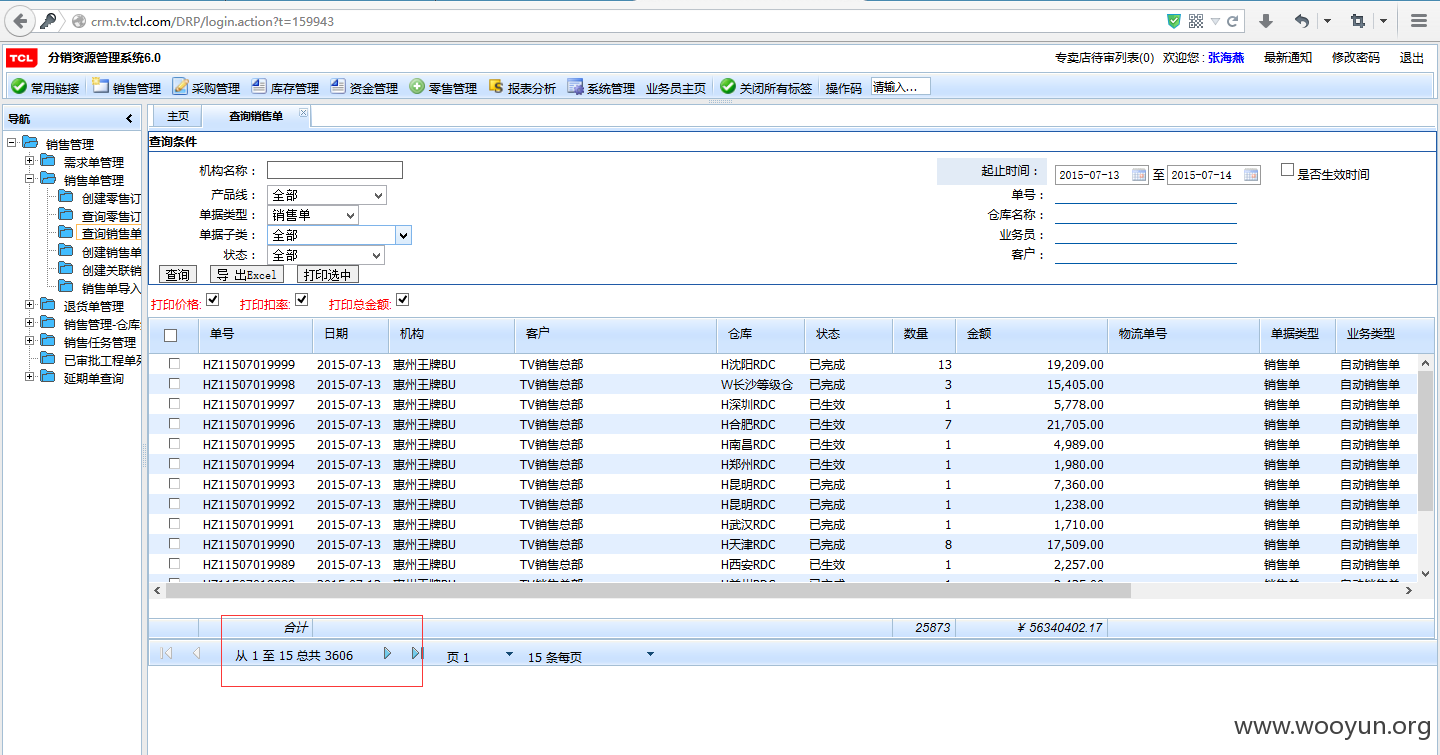Open the end date calendar picker icon
Image resolution: width=1440 pixels, height=755 pixels.
point(1251,175)
